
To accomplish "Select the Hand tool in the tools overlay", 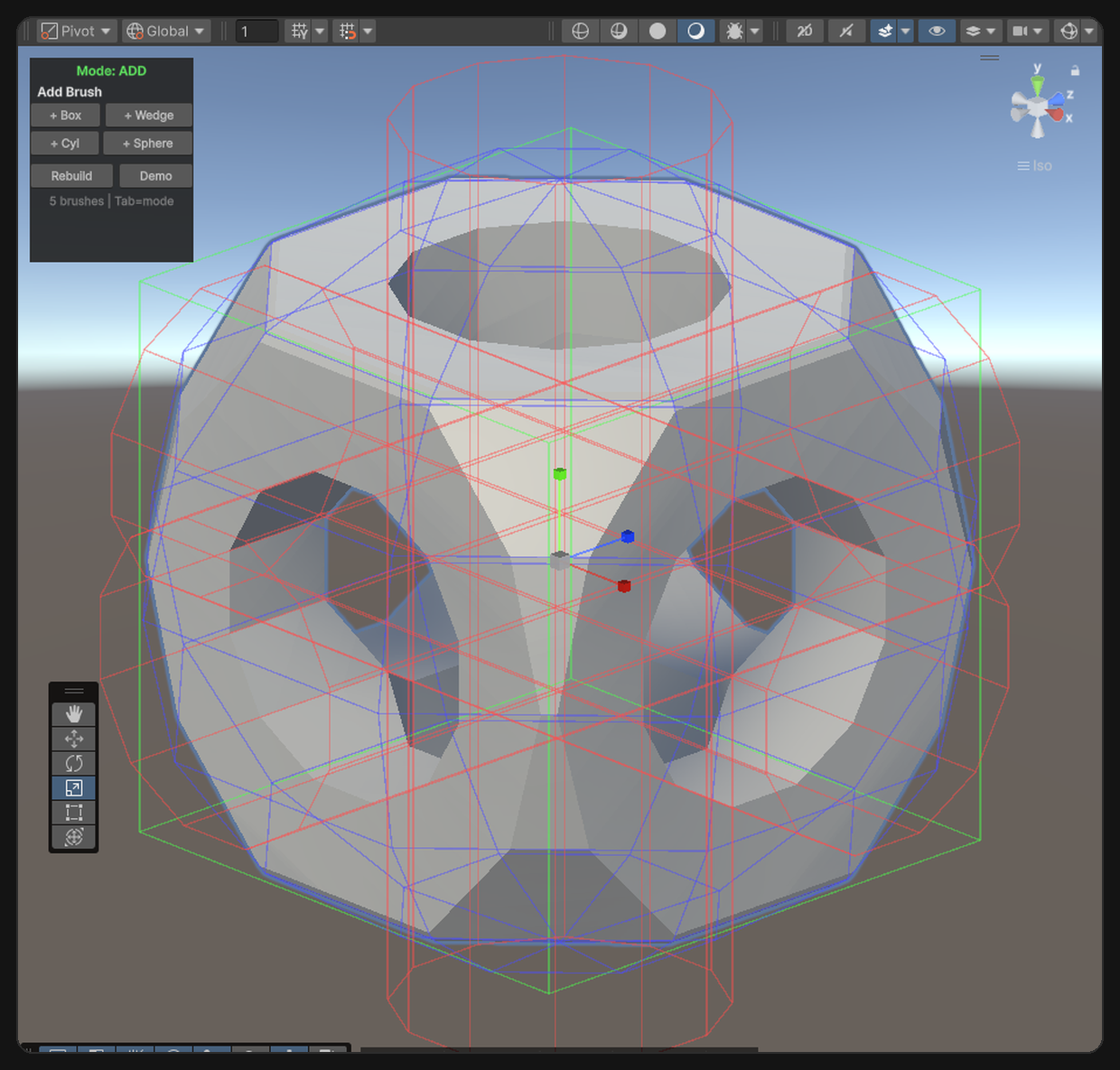I will click(73, 714).
